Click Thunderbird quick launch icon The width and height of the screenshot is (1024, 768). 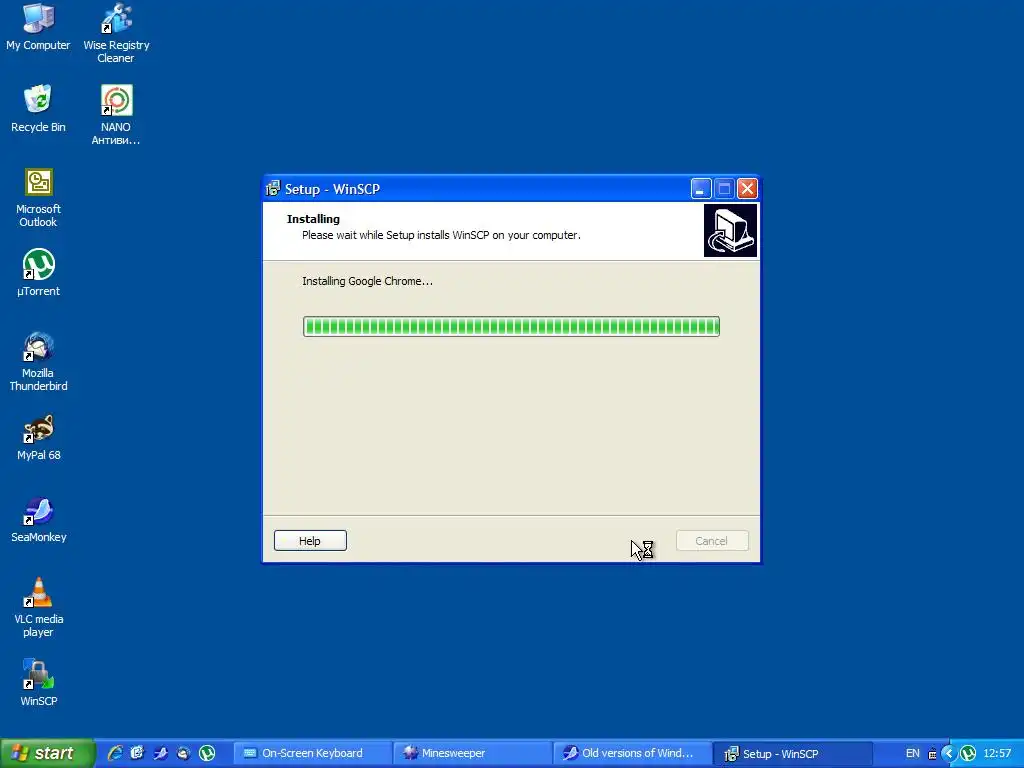(184, 753)
